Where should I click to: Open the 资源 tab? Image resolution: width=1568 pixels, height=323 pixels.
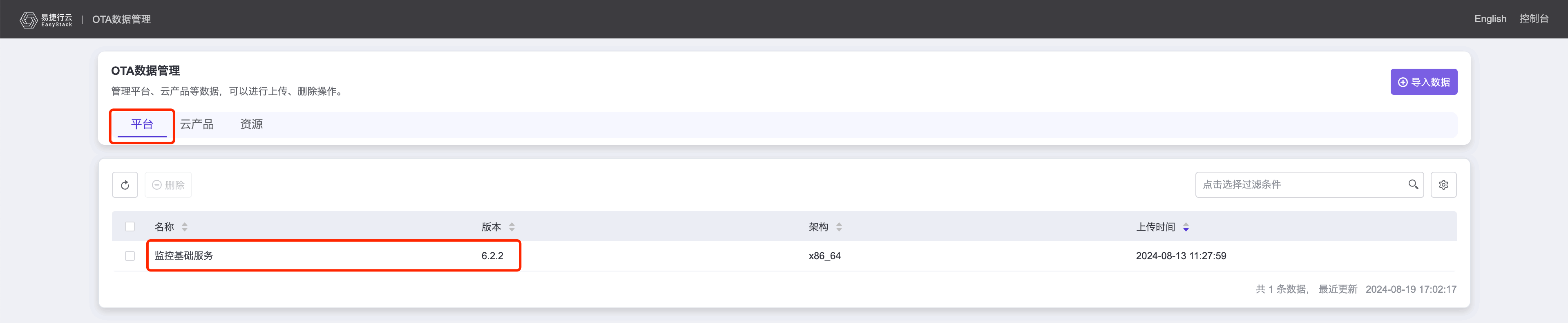coord(251,124)
